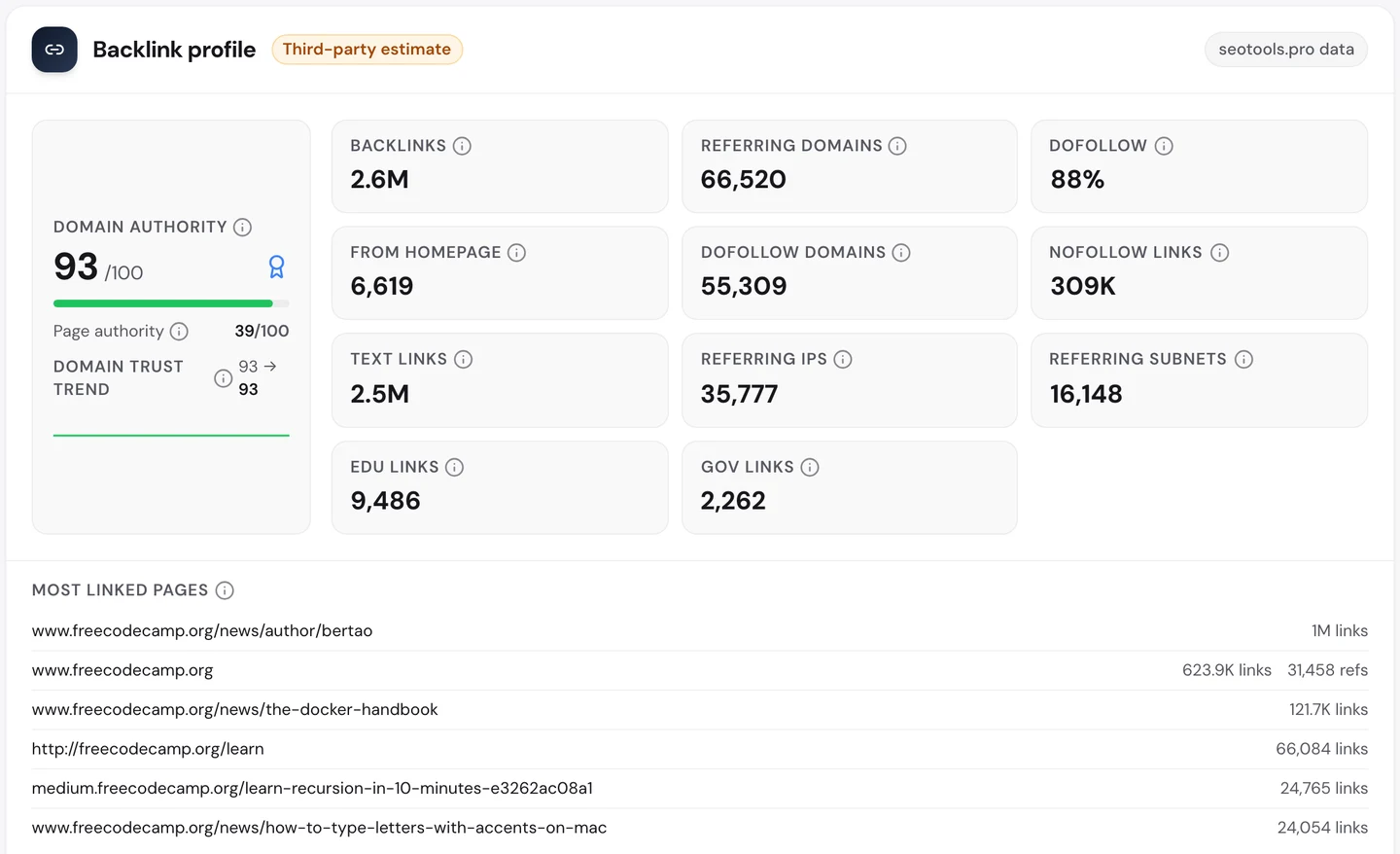The width and height of the screenshot is (1400, 854).
Task: Click the 66,520 referring domains value
Action: (x=744, y=180)
